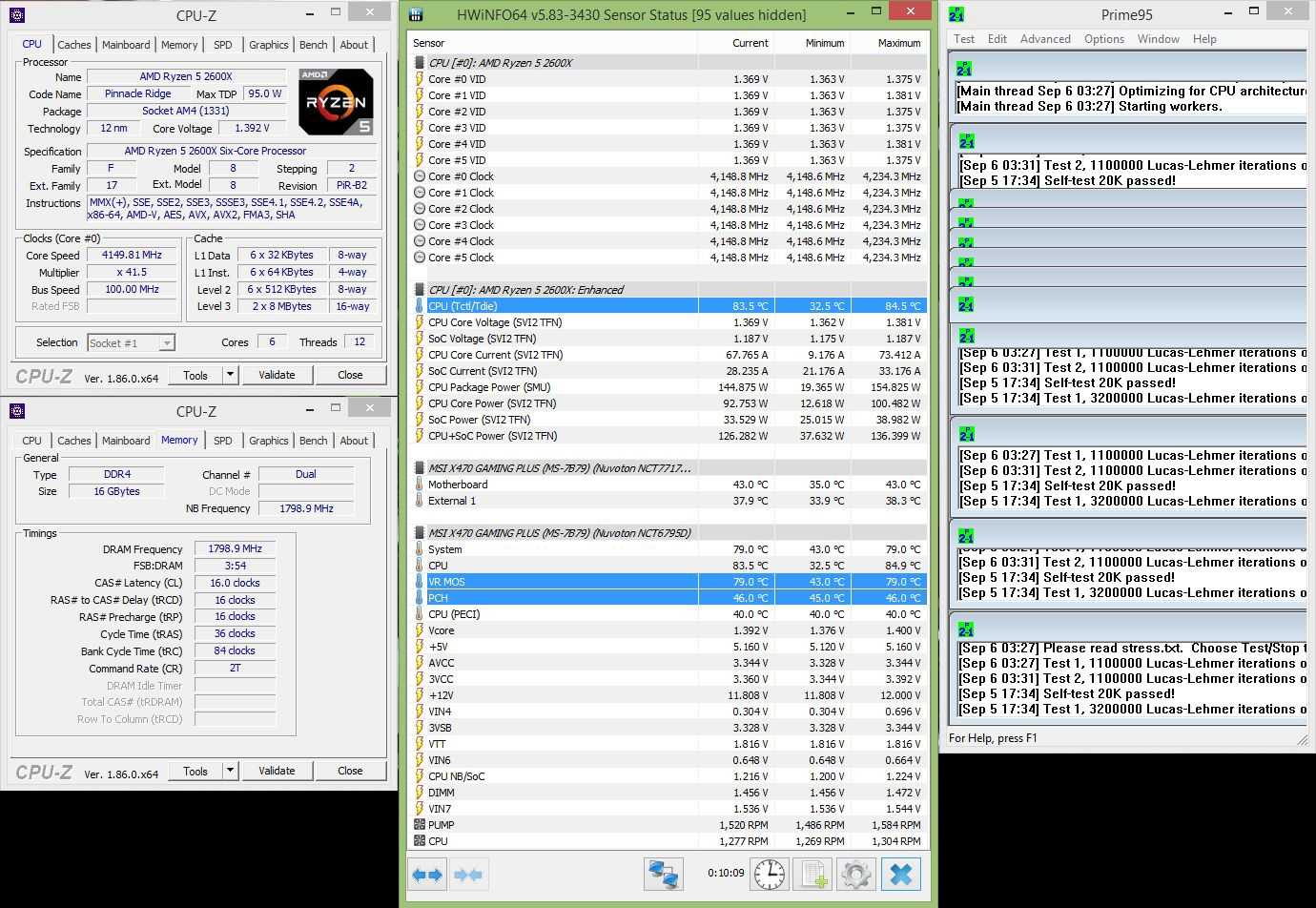
Task: Close sensors with the blue X icon
Action: 900,874
